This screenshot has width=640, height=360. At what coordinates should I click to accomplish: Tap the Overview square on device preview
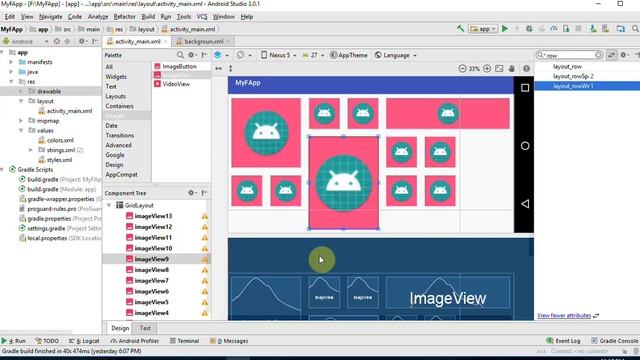click(525, 88)
